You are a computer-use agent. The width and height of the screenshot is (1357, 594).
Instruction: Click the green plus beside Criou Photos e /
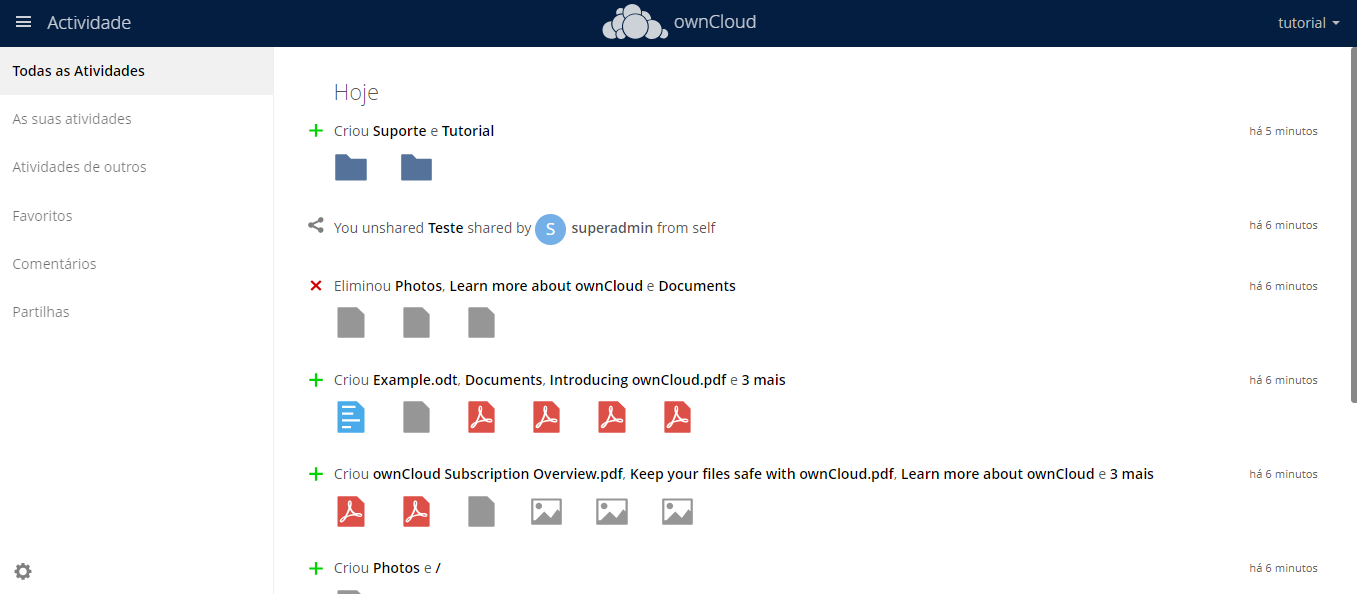coord(316,568)
